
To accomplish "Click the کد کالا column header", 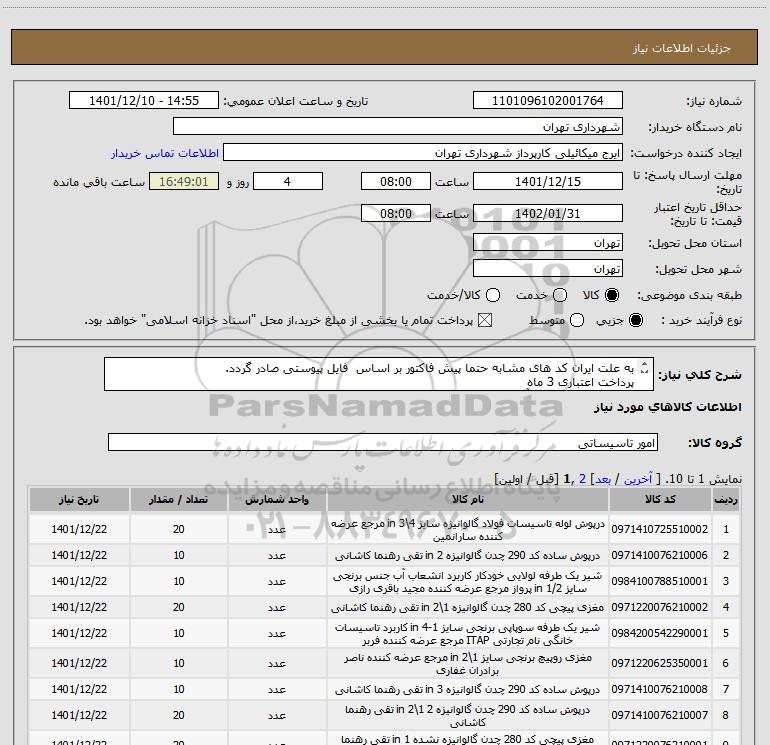I will pos(660,499).
